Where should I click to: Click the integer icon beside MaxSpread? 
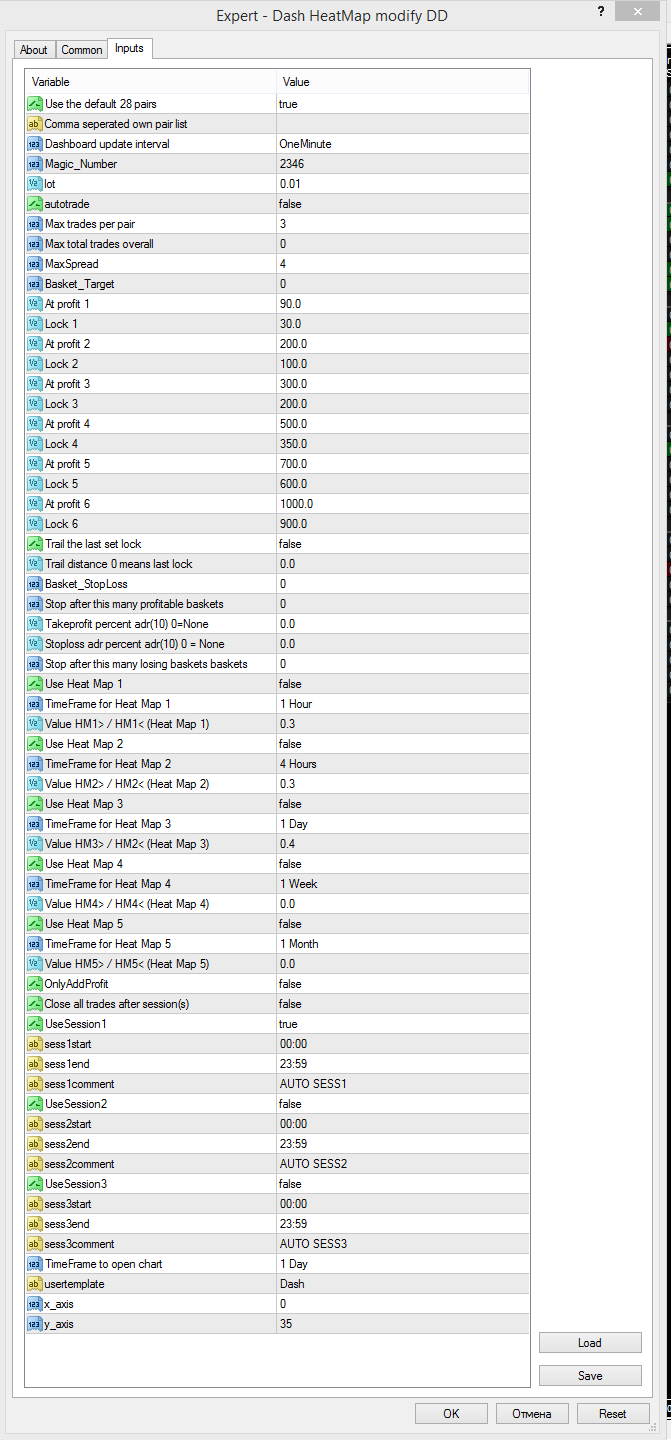(x=35, y=264)
